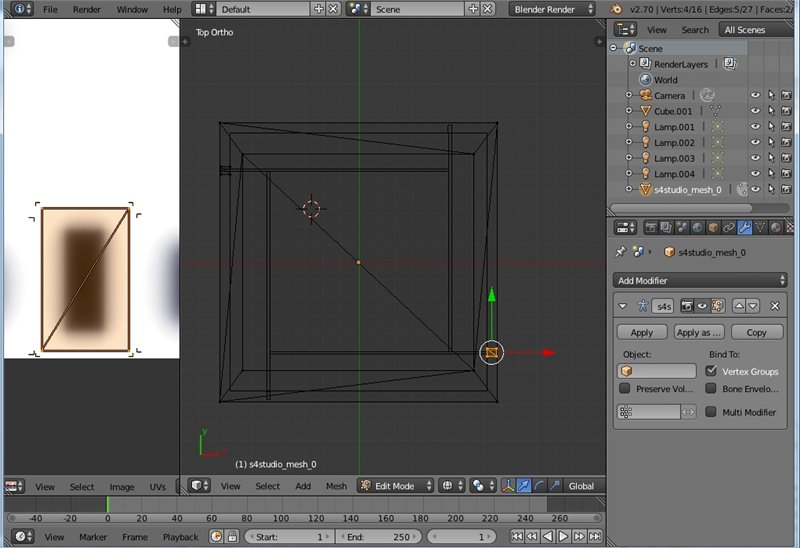This screenshot has width=800, height=548.
Task: Open the Mesh menu in viewport header
Action: click(336, 486)
